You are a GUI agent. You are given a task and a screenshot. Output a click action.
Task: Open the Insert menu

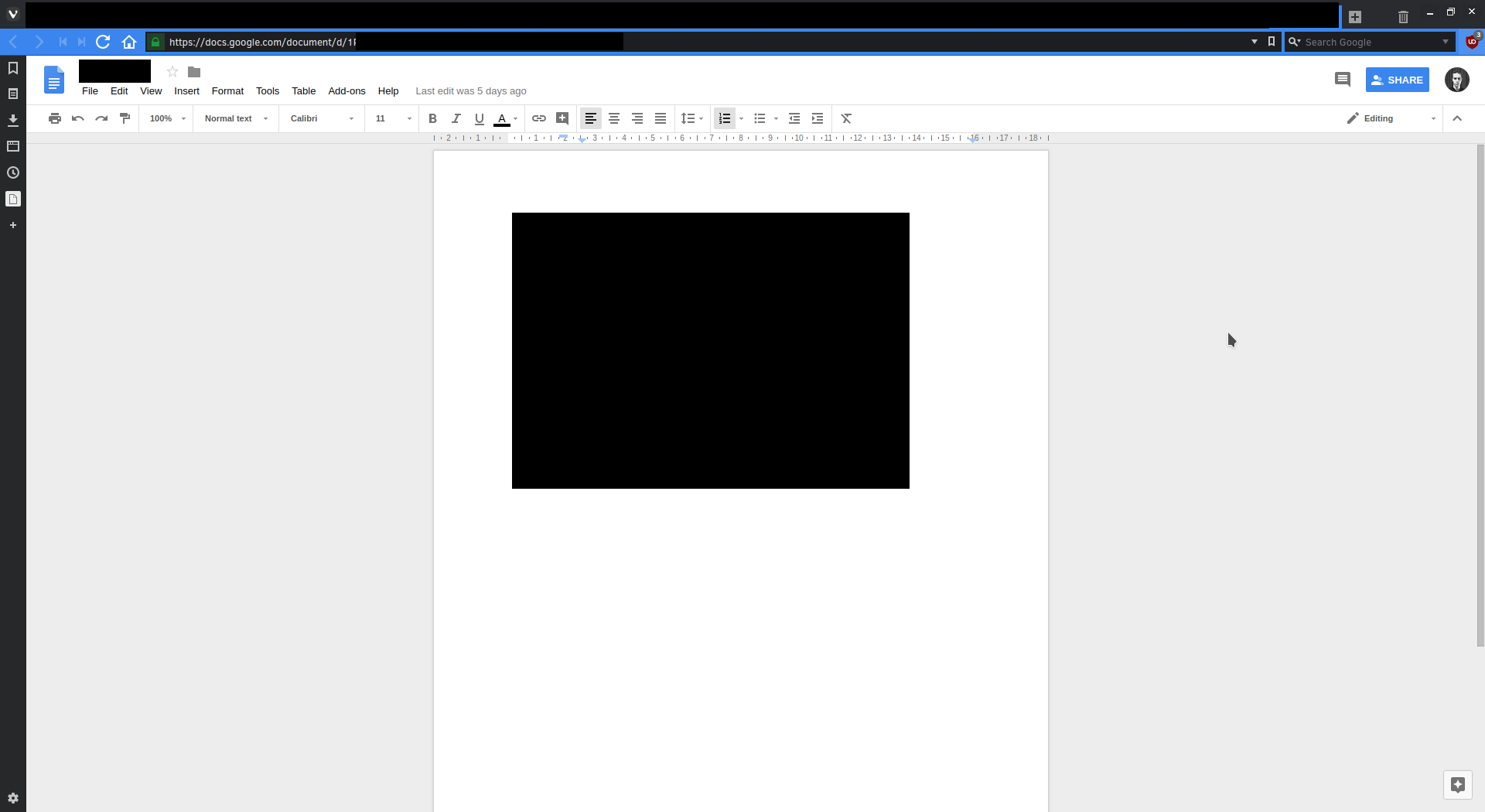coord(186,91)
